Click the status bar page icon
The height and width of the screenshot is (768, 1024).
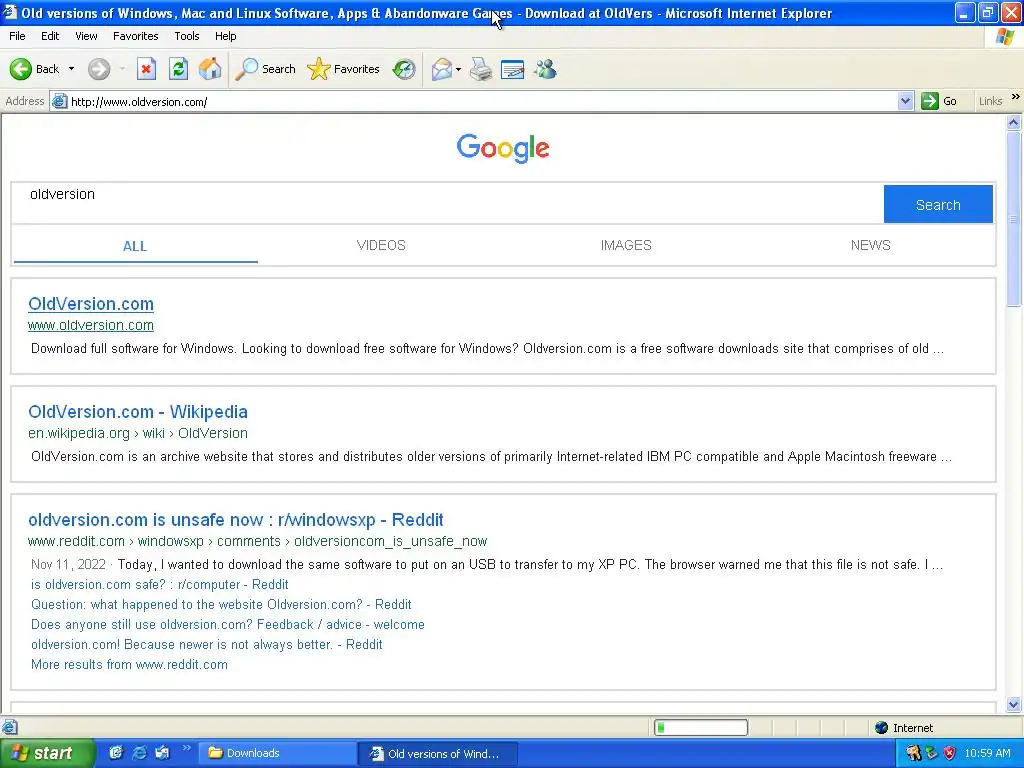pyautogui.click(x=9, y=727)
